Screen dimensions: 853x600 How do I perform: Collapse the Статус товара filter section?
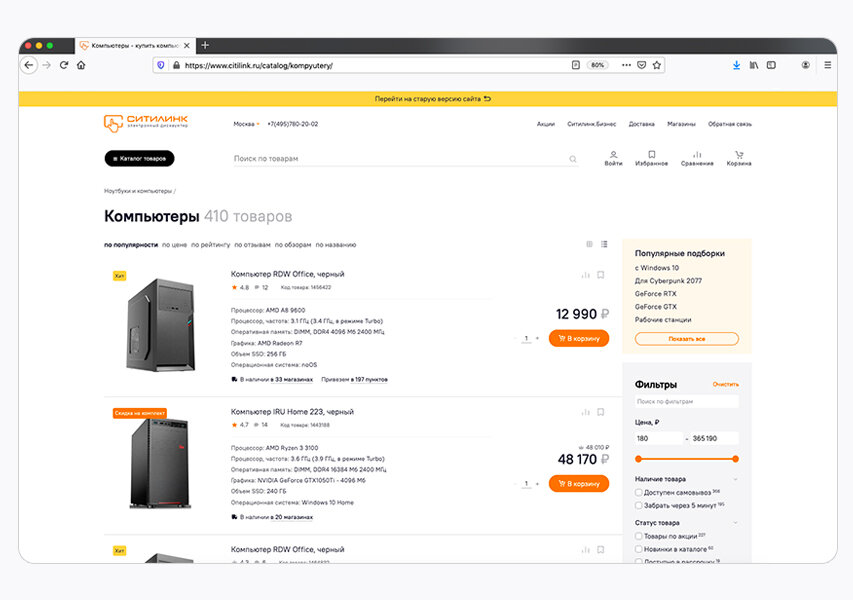(x=735, y=523)
